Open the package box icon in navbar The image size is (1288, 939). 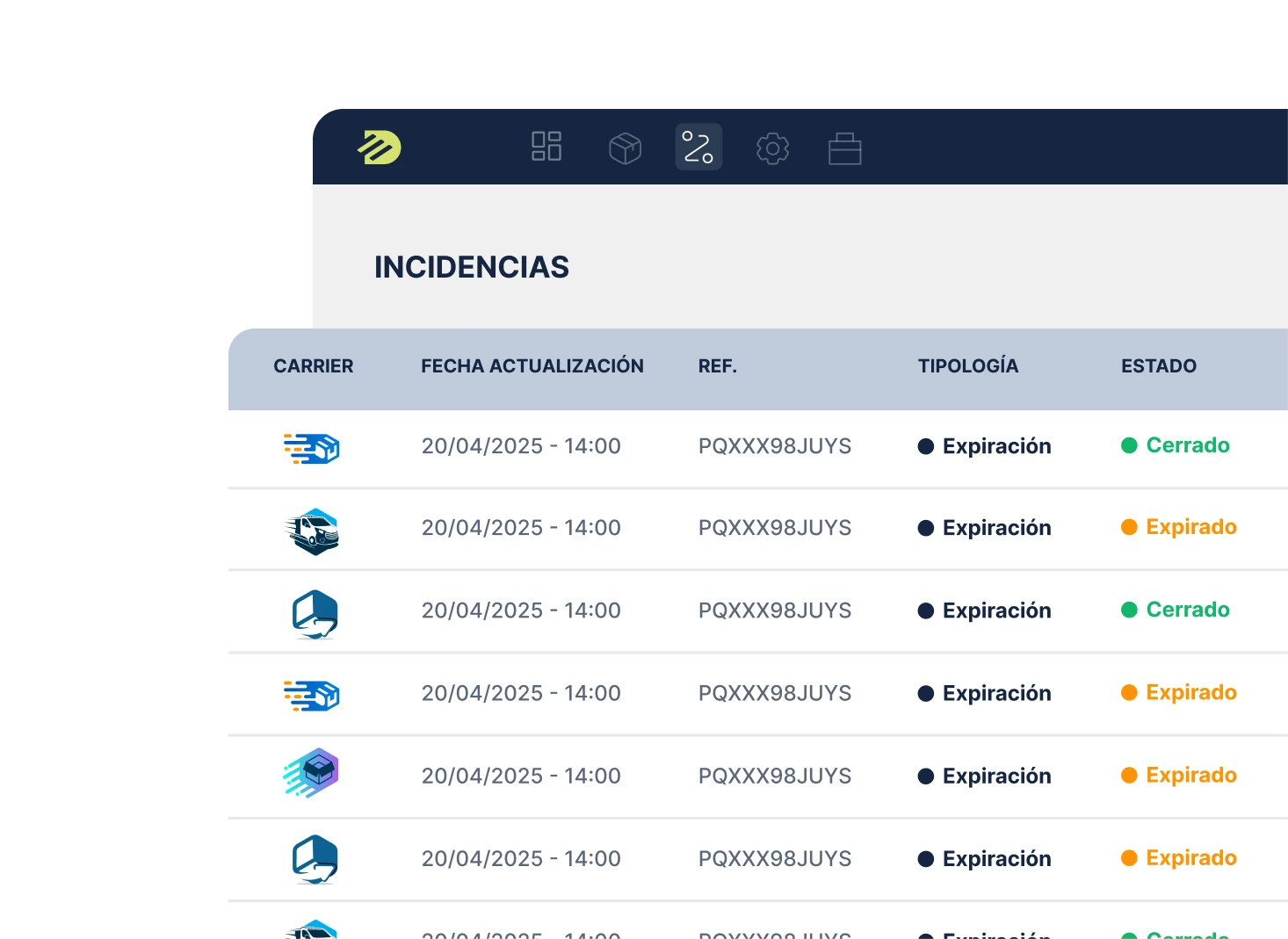click(625, 148)
